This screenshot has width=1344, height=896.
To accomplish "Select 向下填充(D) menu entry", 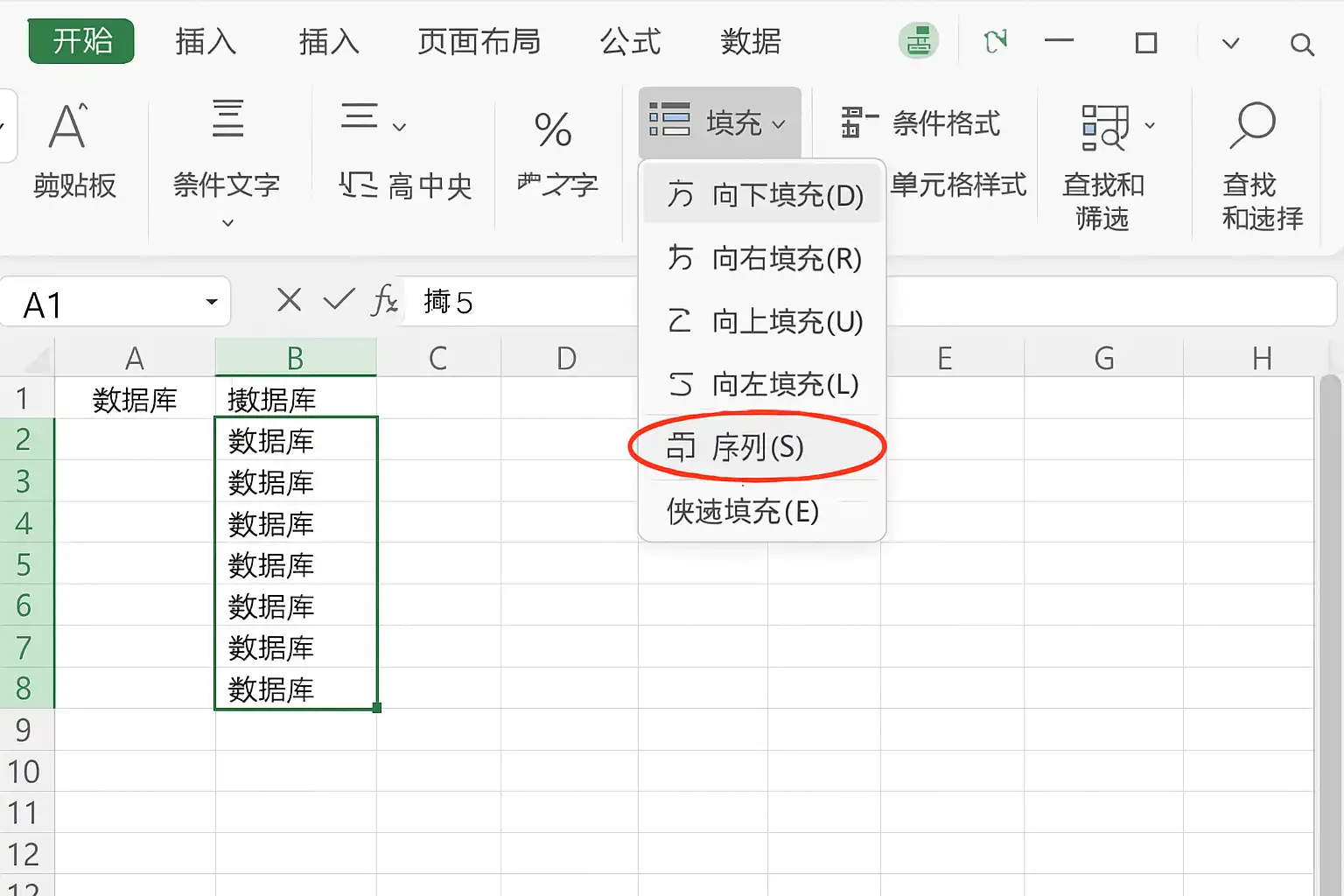I will (x=761, y=194).
